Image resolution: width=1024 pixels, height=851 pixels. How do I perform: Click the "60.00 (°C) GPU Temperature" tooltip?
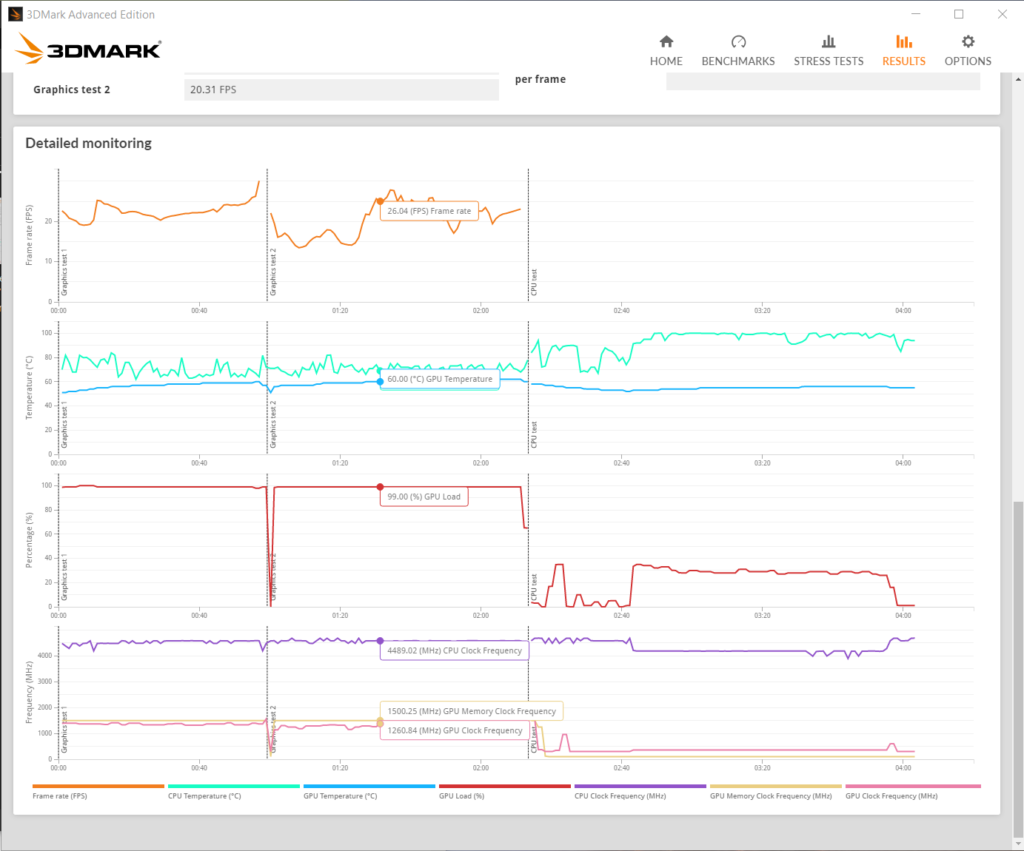(x=440, y=379)
